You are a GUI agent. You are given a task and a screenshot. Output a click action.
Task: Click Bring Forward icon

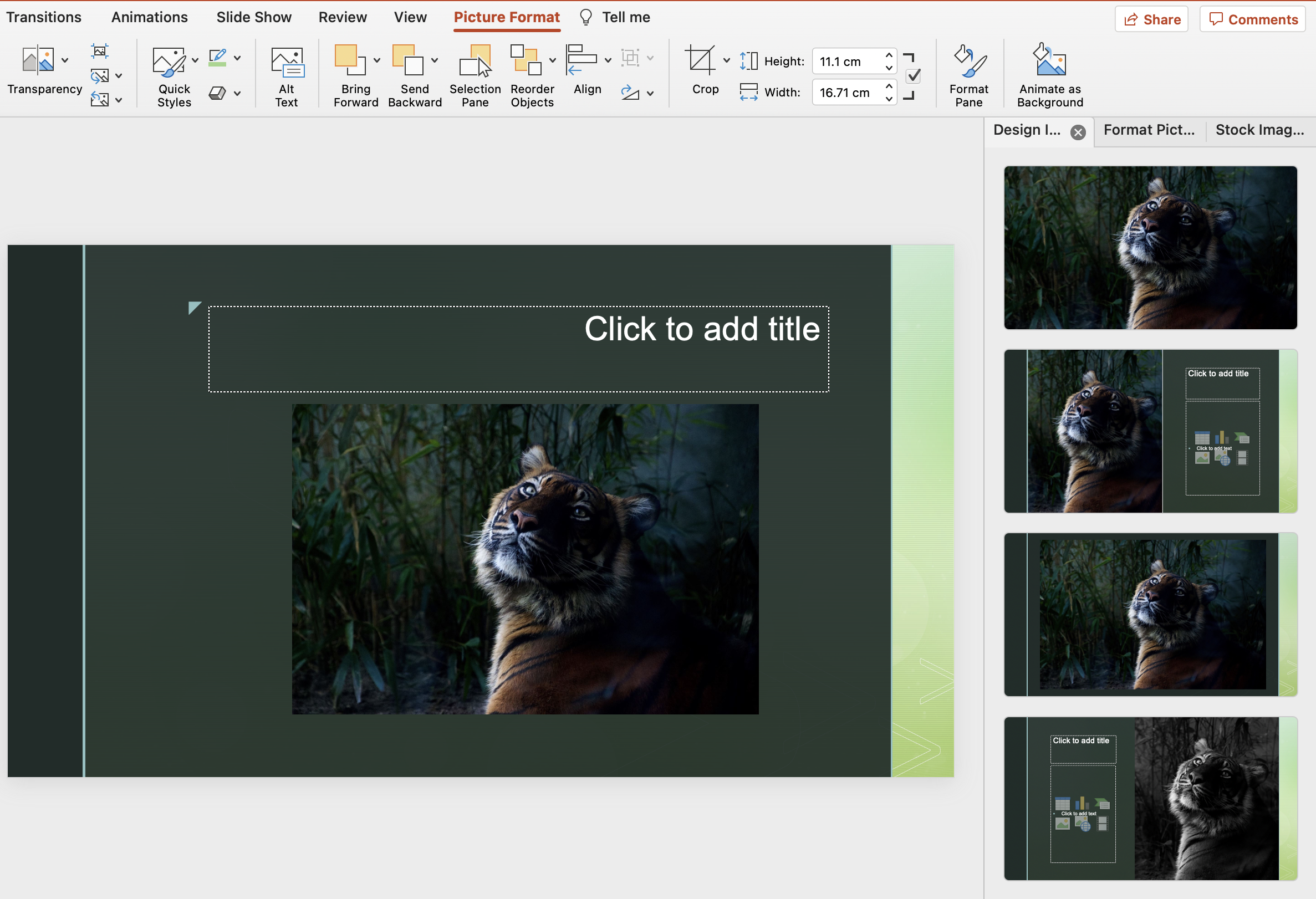tap(351, 60)
